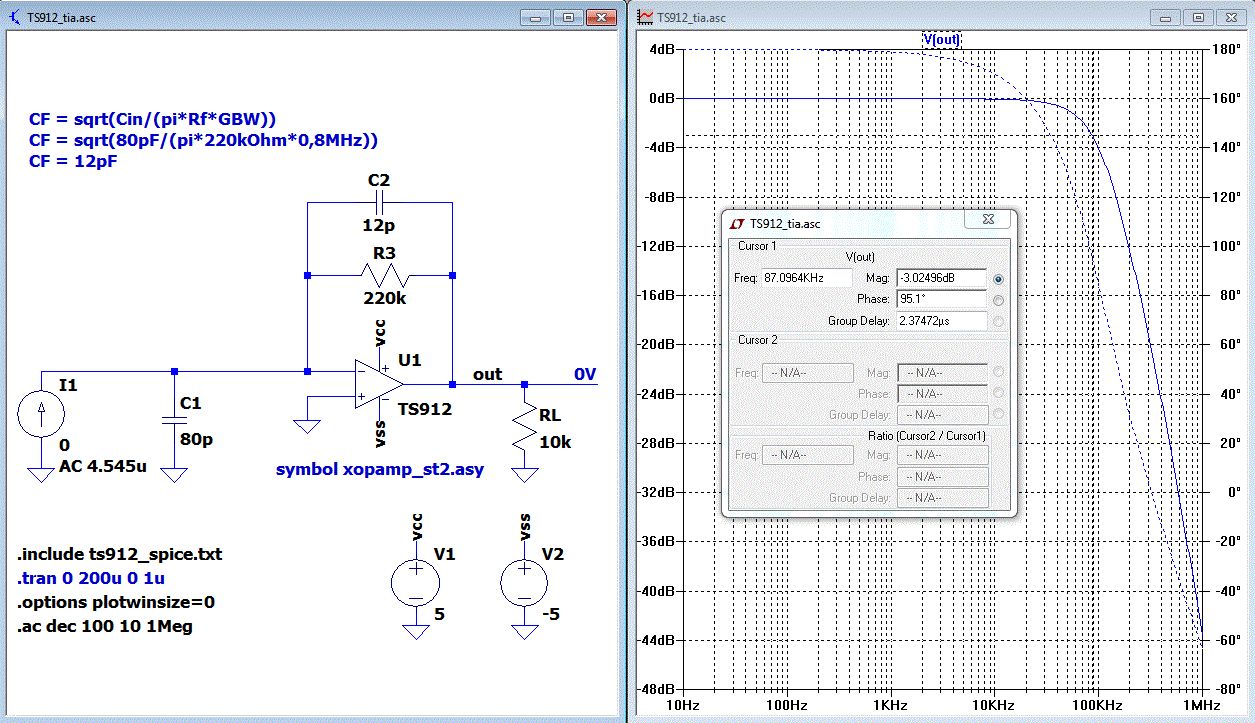The height and width of the screenshot is (723, 1255).
Task: Click the input capacitor C1 symbol
Action: [174, 421]
